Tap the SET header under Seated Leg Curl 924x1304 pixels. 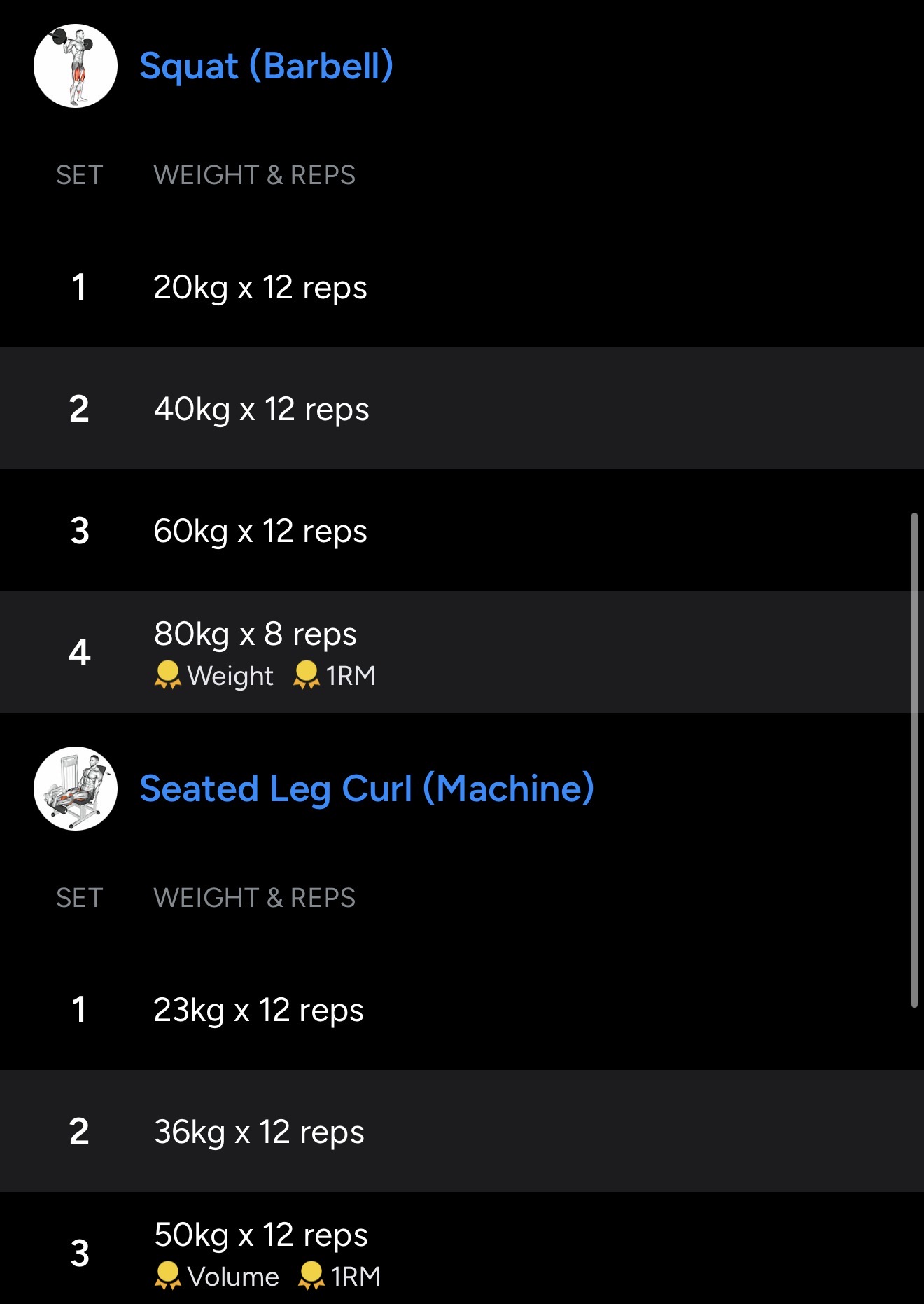coord(80,898)
